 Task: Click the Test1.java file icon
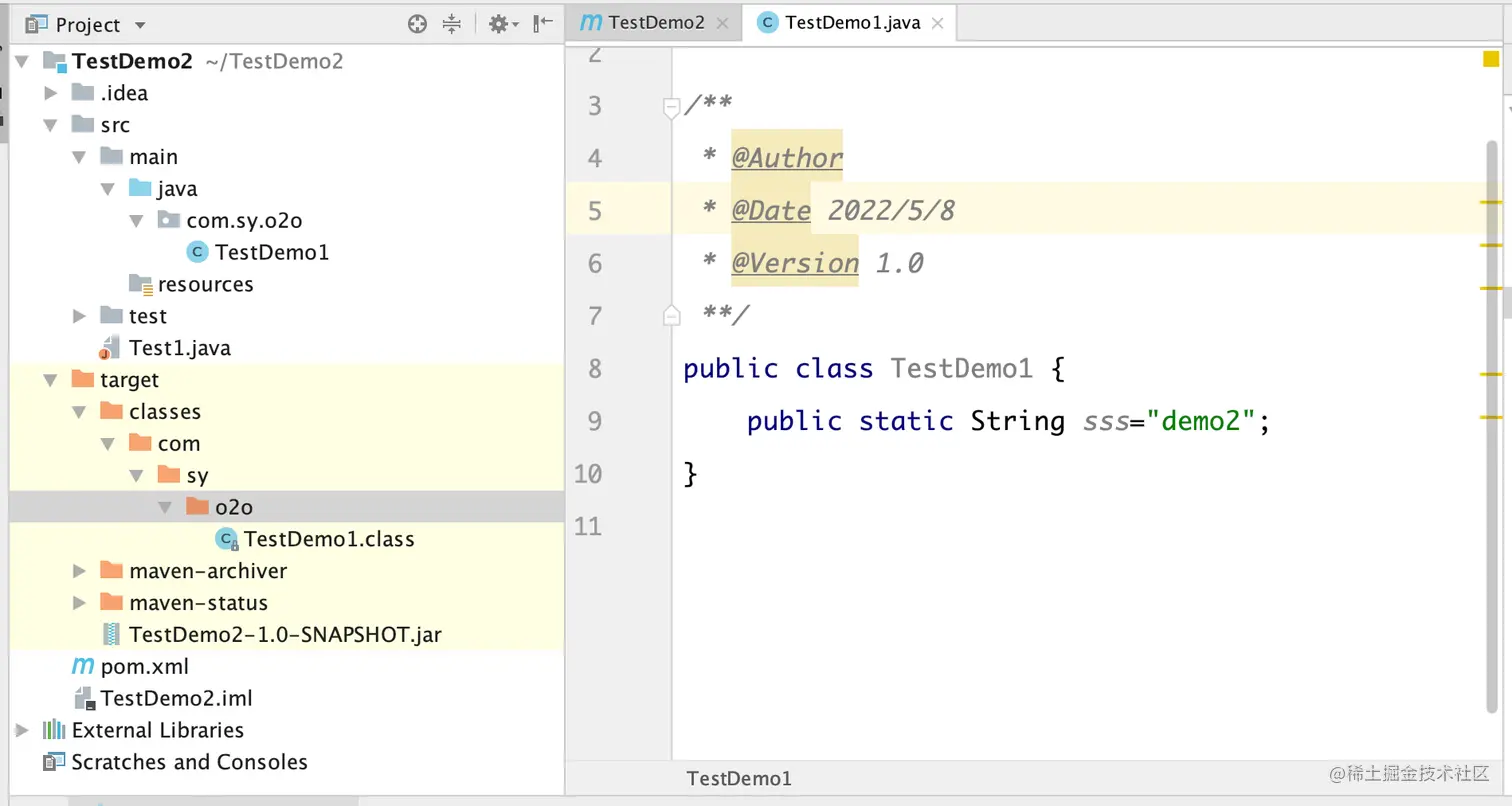click(108, 349)
